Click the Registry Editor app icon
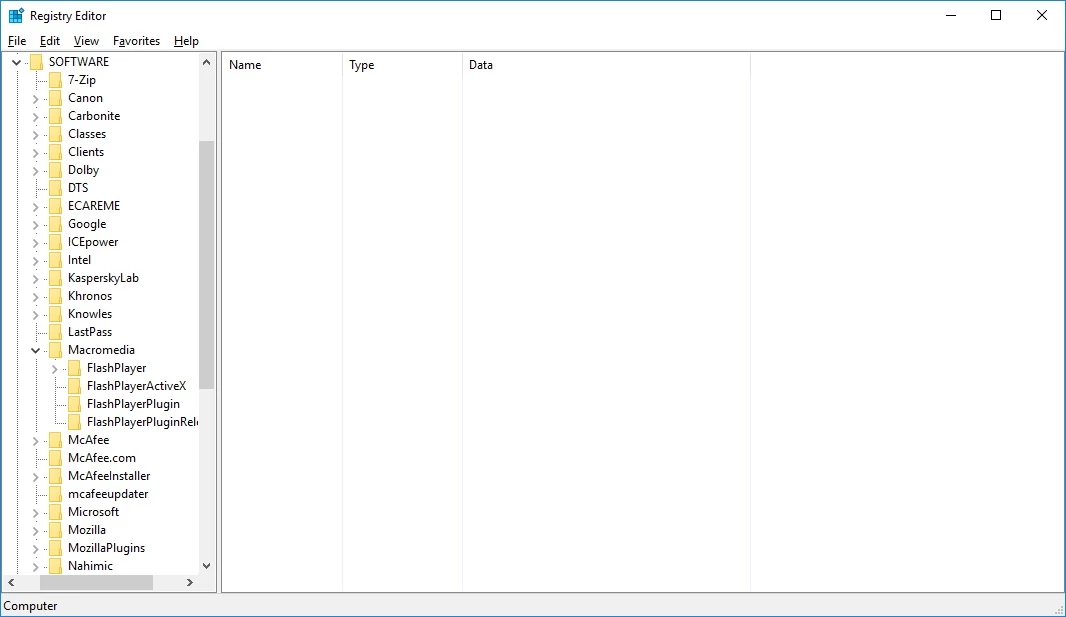 [16, 16]
